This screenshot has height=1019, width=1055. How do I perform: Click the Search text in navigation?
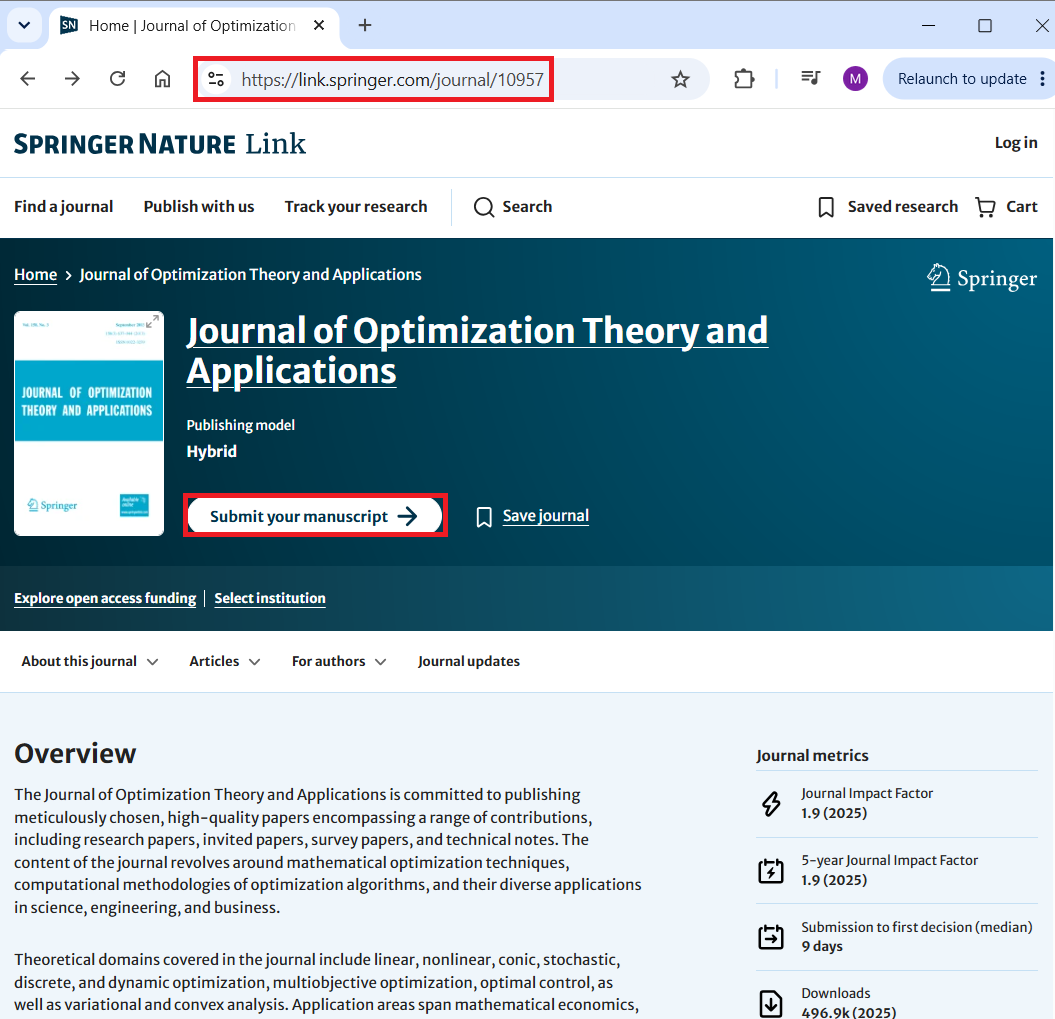(527, 207)
